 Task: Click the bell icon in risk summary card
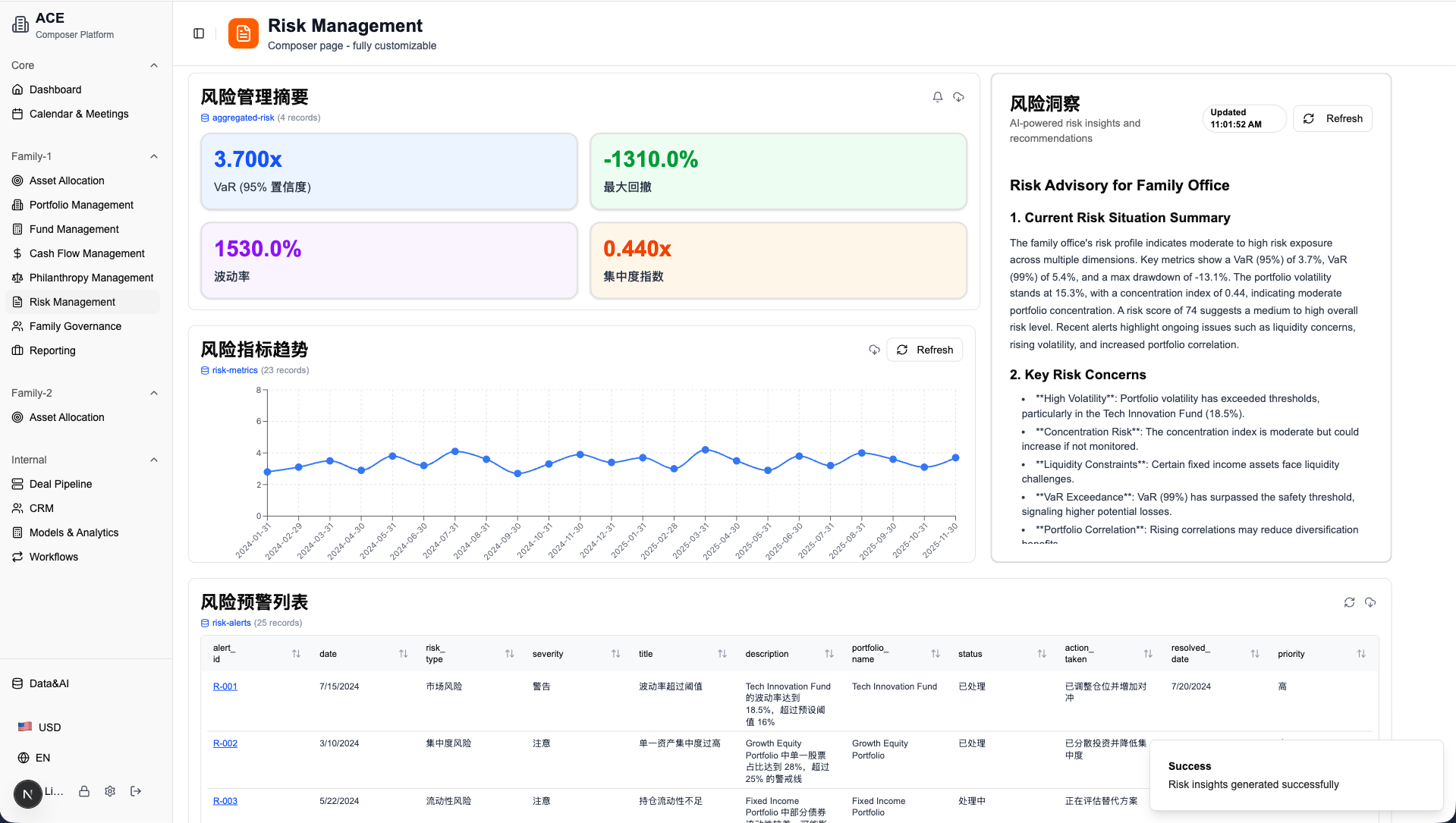(x=938, y=97)
